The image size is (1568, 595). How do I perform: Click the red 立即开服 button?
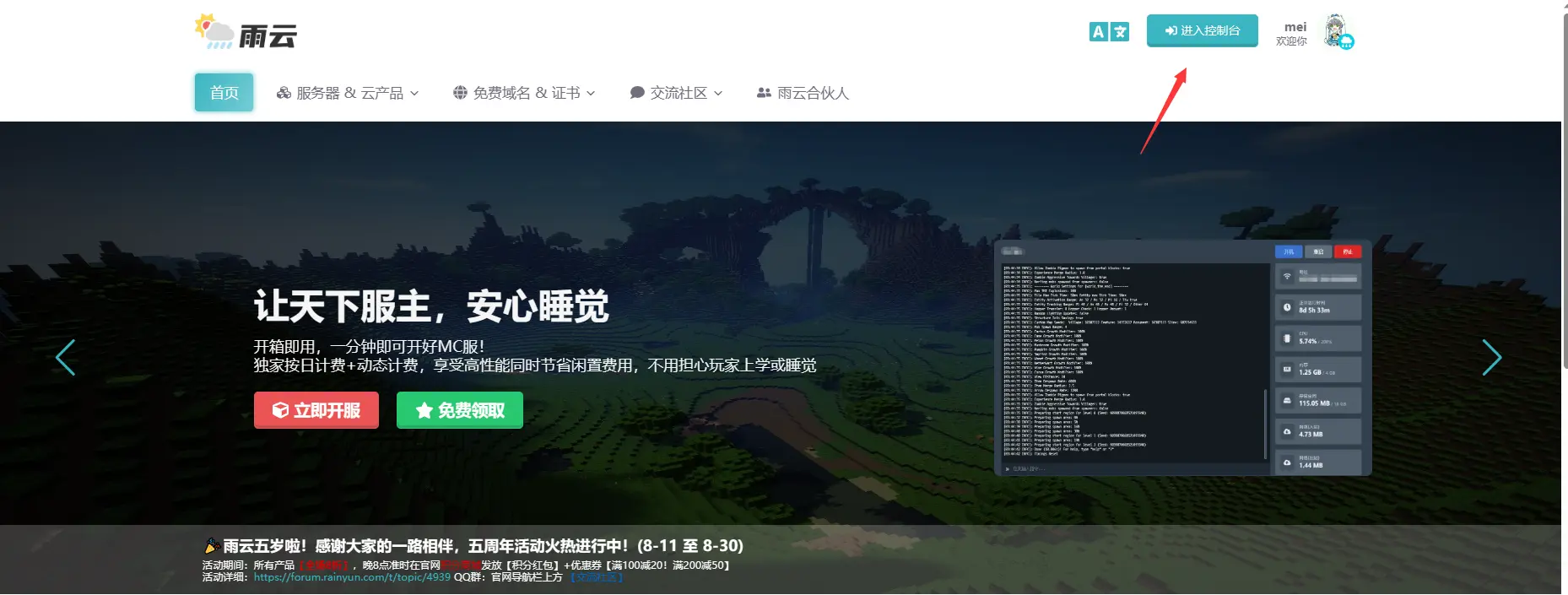tap(316, 410)
